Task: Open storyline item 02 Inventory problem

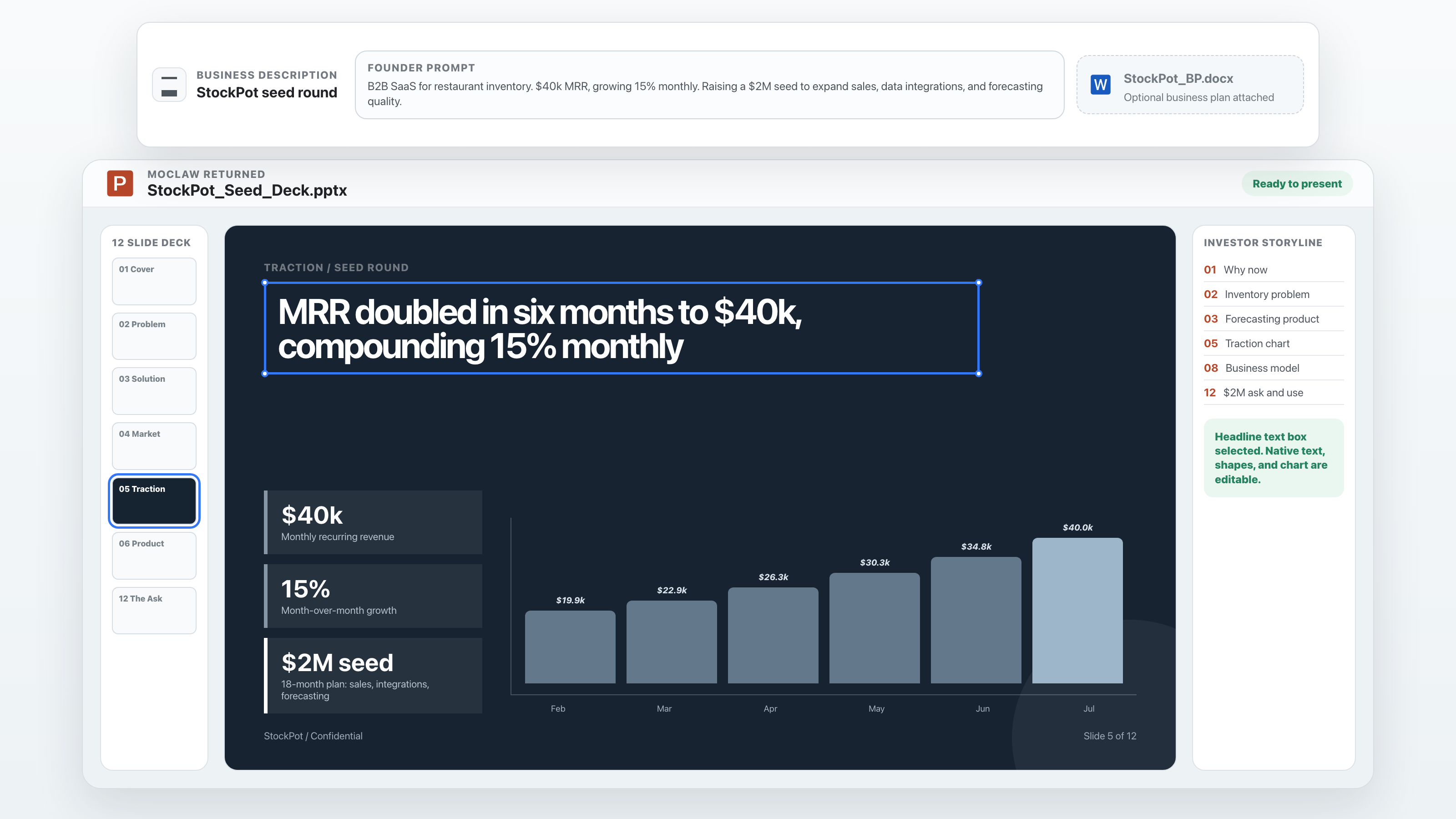Action: (x=1274, y=294)
